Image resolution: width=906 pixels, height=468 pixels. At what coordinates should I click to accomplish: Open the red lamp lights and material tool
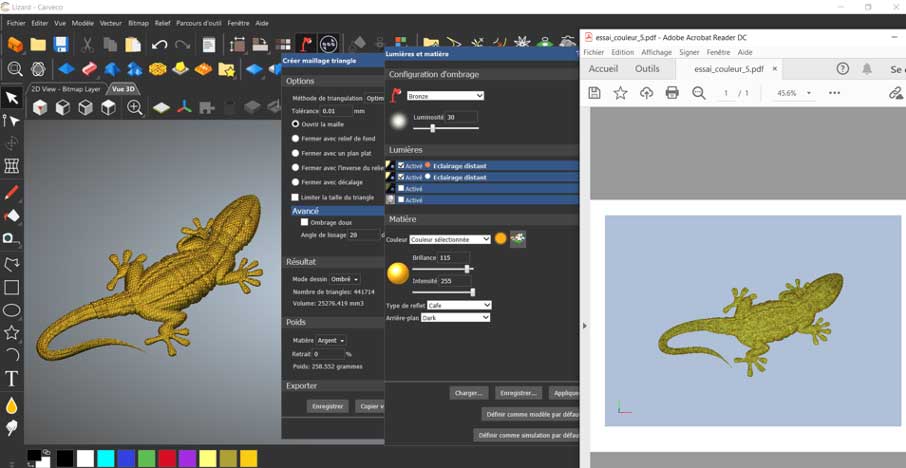[305, 44]
